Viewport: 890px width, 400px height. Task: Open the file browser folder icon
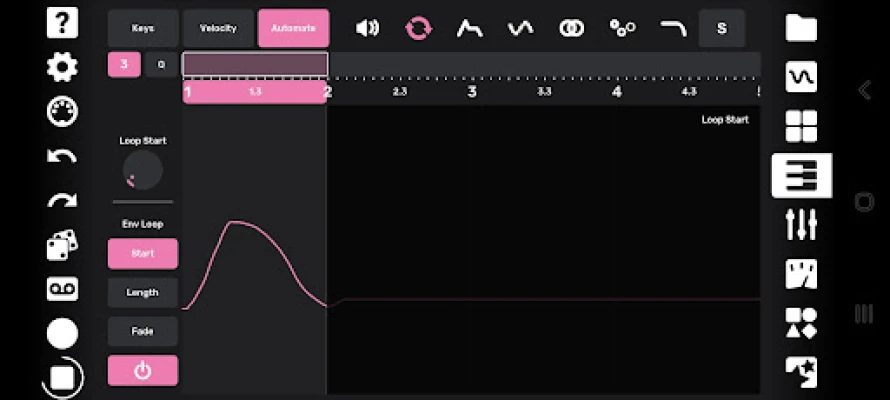pyautogui.click(x=801, y=27)
